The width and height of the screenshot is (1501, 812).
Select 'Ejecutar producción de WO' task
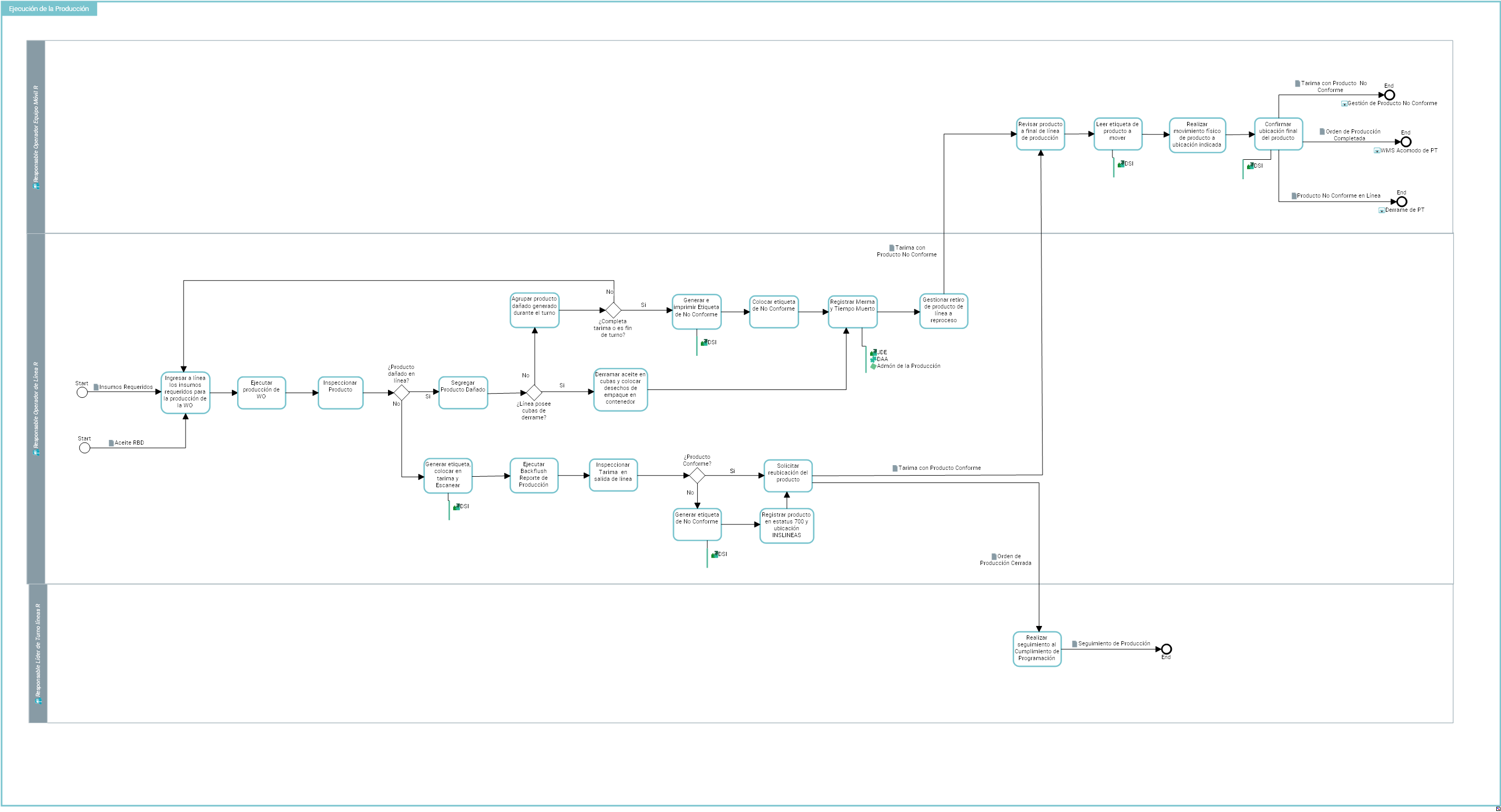[262, 393]
